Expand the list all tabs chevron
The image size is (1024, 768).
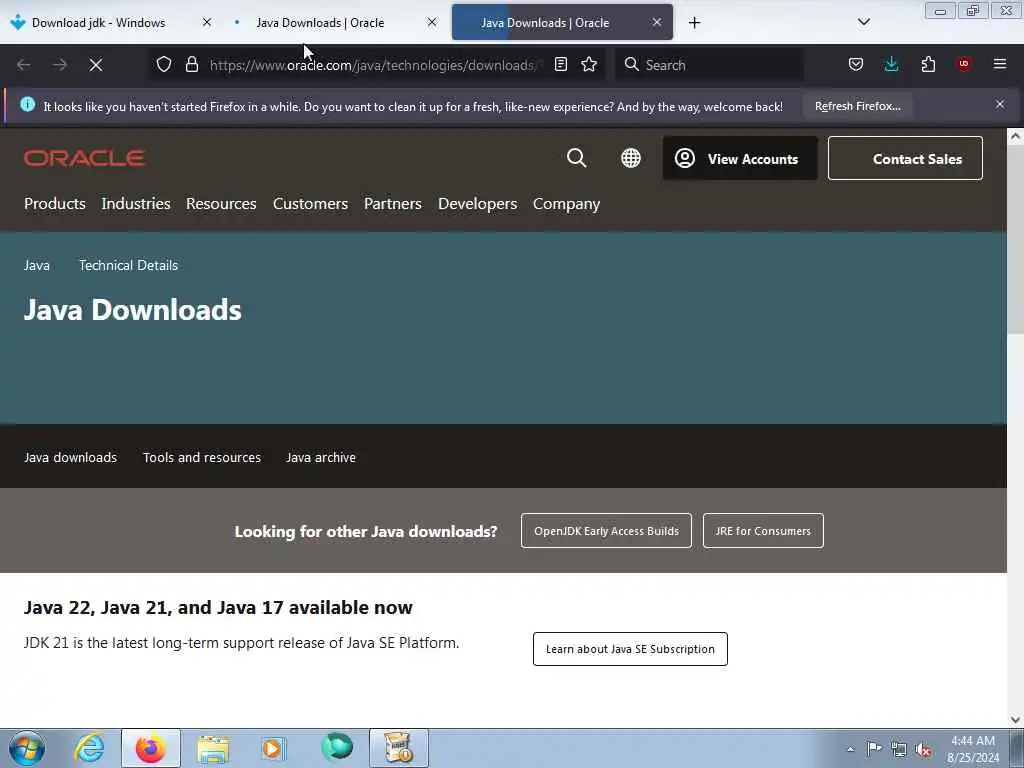coord(863,22)
